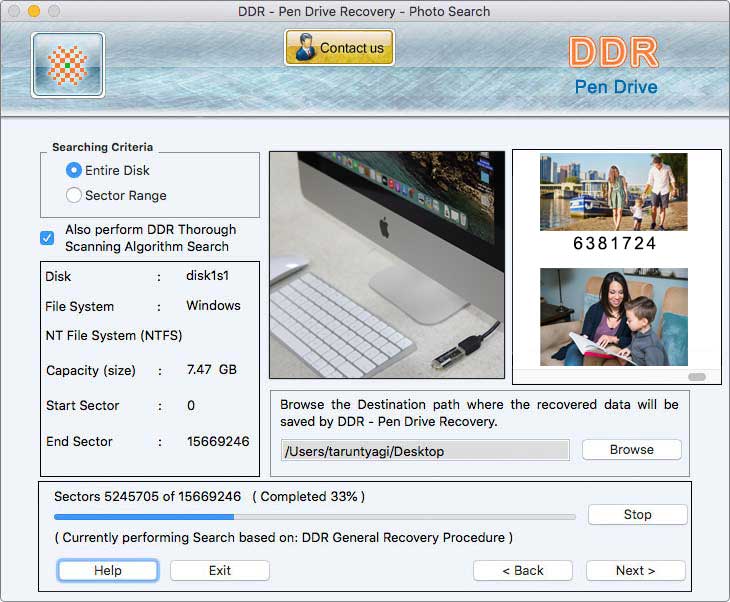This screenshot has width=730, height=602.
Task: Click the Browse the Destination path instruction text
Action: (479, 413)
